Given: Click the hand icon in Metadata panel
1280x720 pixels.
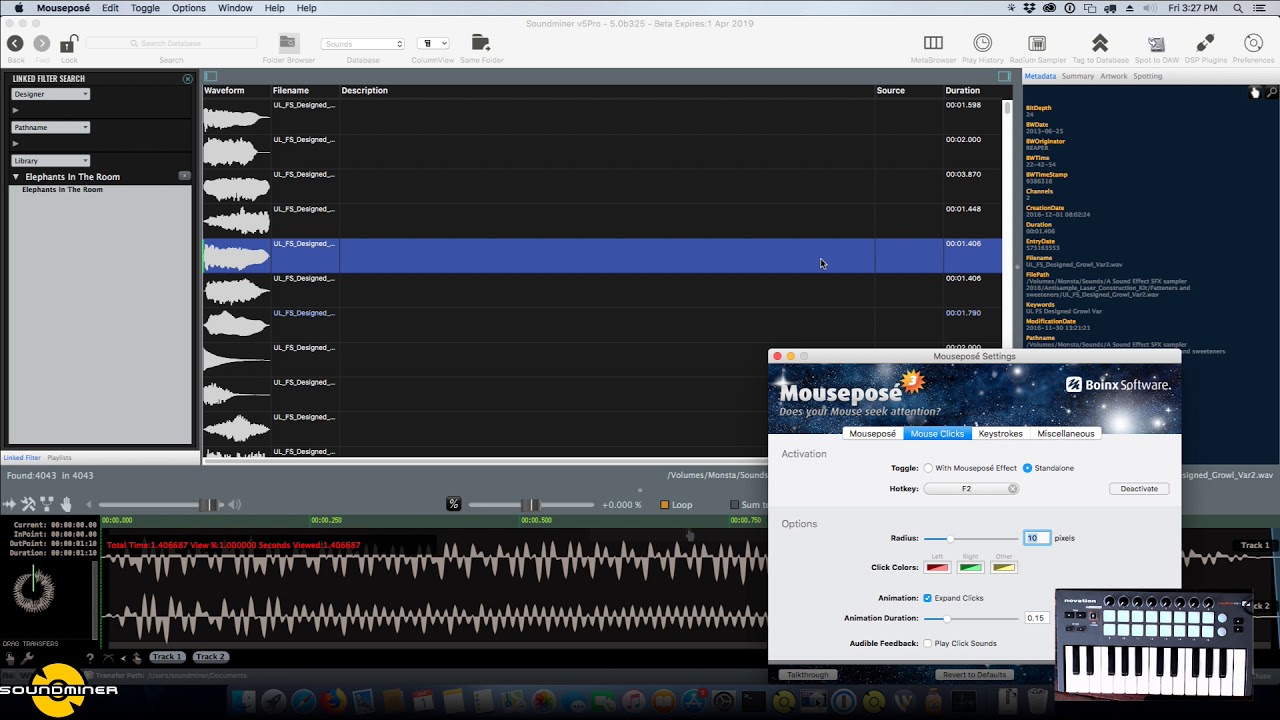Looking at the screenshot, I should pyautogui.click(x=1255, y=92).
